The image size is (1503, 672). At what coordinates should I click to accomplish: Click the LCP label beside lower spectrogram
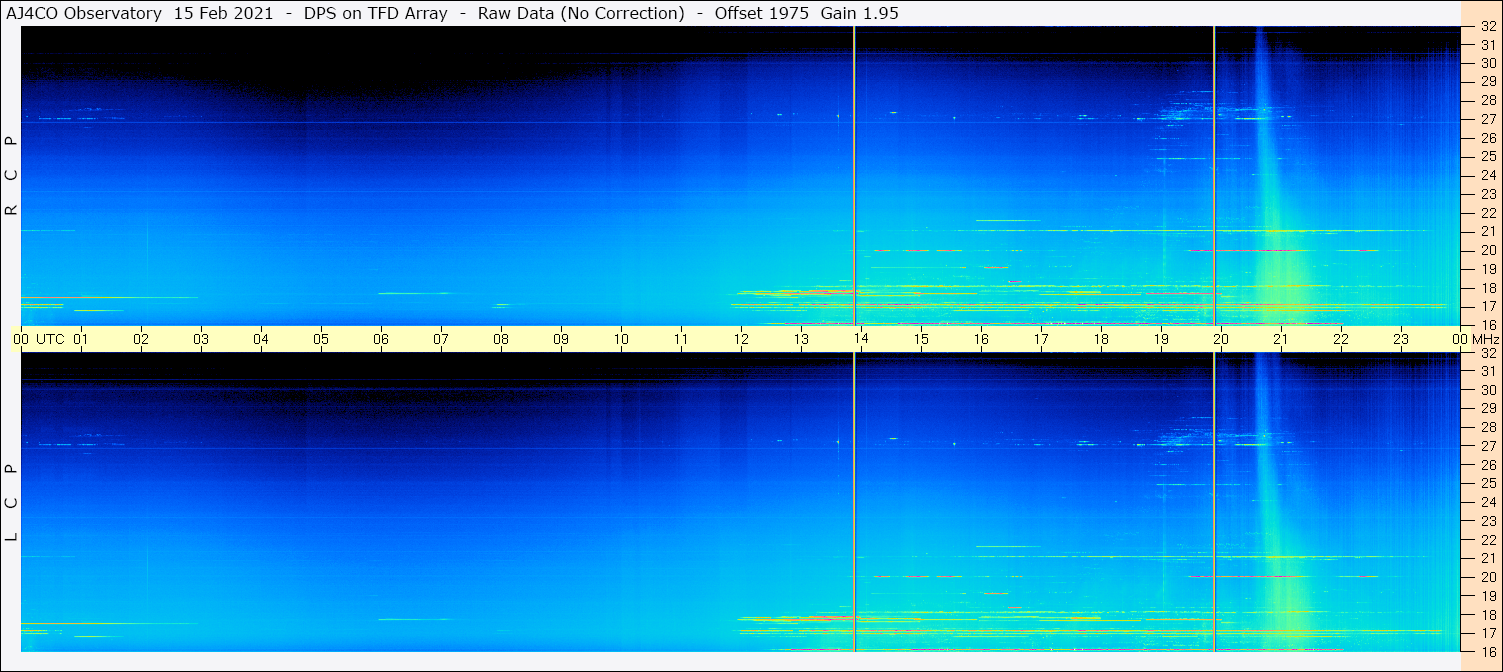(x=12, y=503)
